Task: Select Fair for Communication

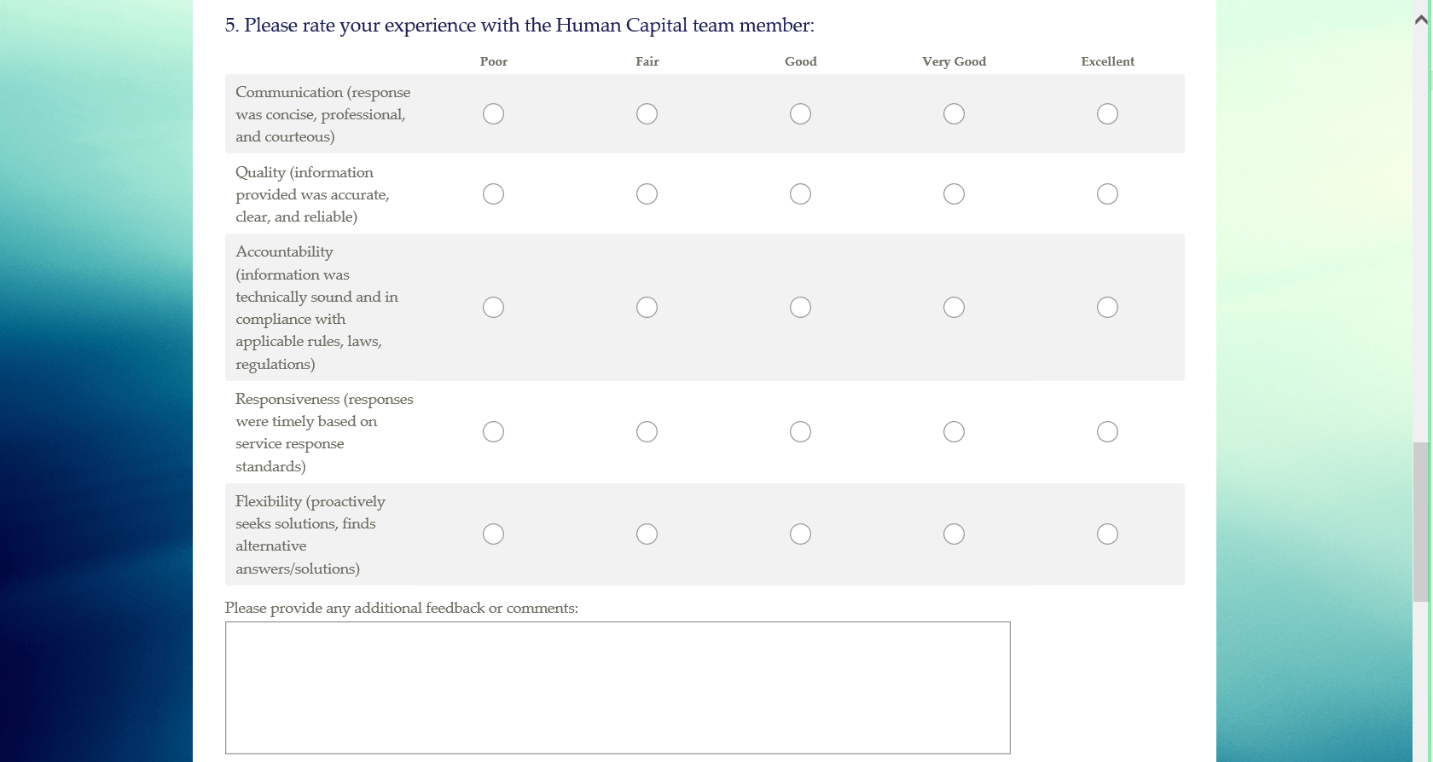Action: (x=647, y=114)
